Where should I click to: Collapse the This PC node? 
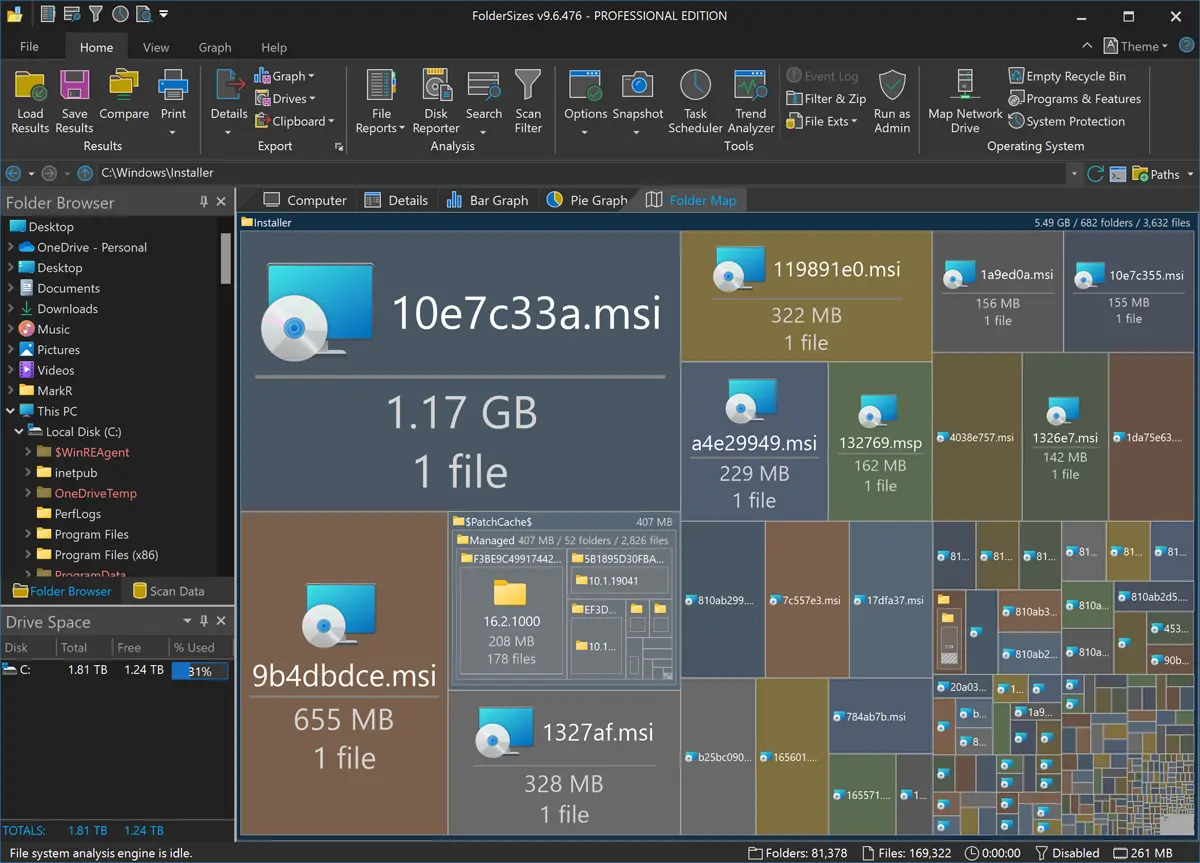tap(11, 411)
